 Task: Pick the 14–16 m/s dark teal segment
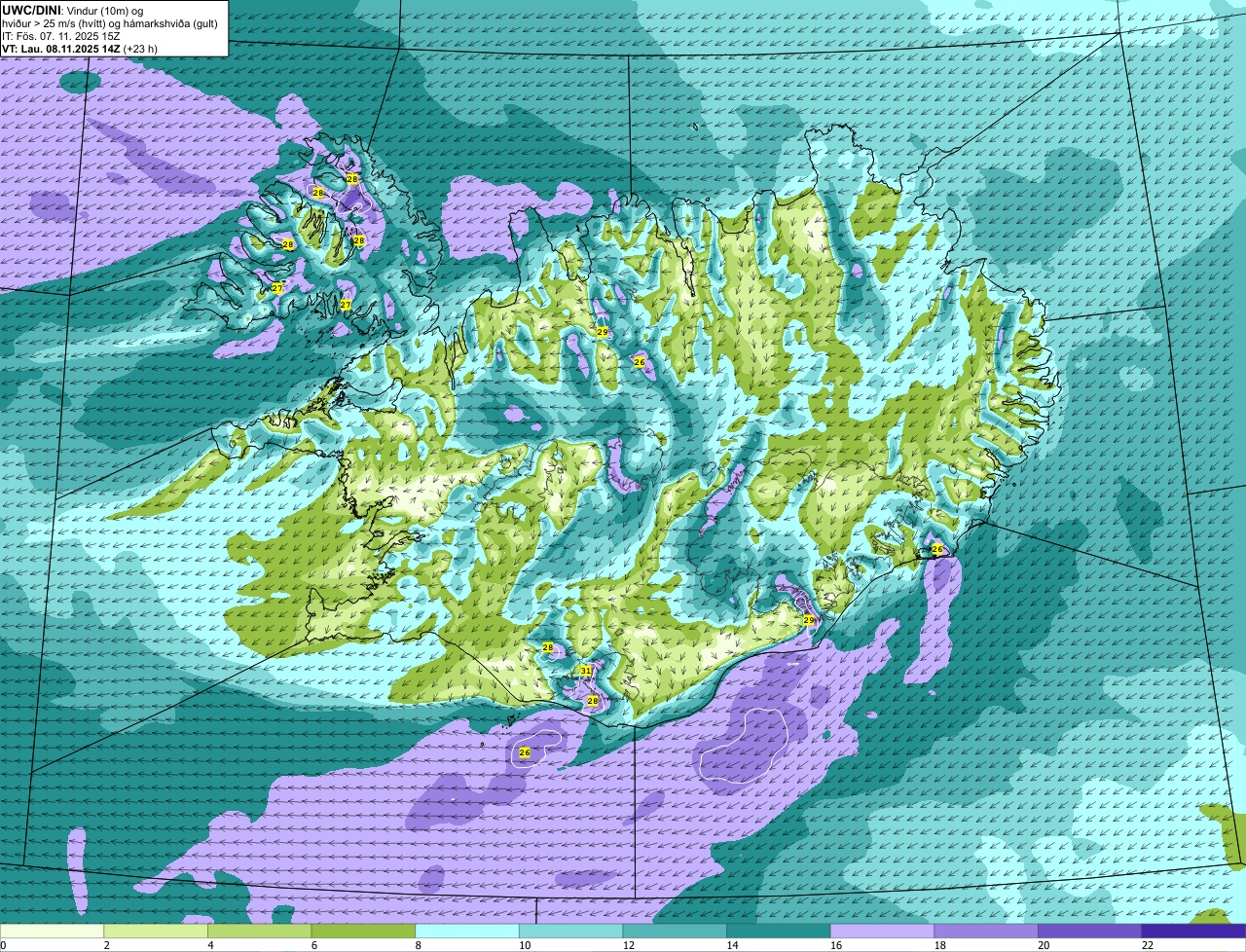click(x=779, y=931)
